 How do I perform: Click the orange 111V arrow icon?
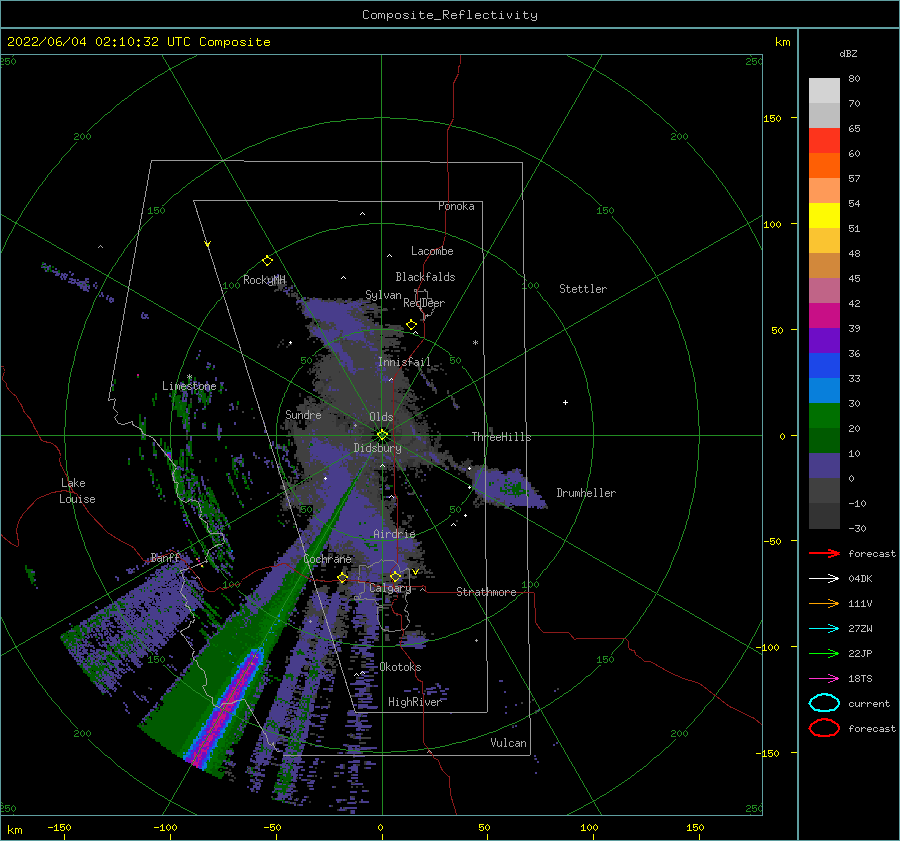click(824, 603)
